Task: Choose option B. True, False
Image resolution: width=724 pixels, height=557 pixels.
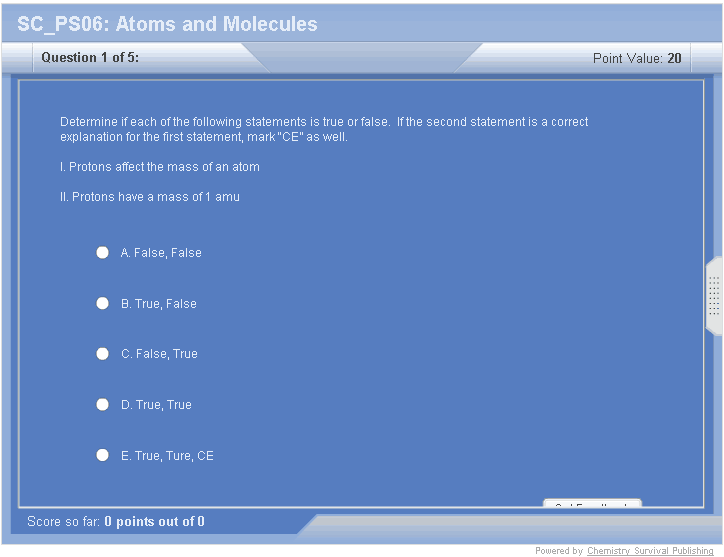Action: point(102,303)
